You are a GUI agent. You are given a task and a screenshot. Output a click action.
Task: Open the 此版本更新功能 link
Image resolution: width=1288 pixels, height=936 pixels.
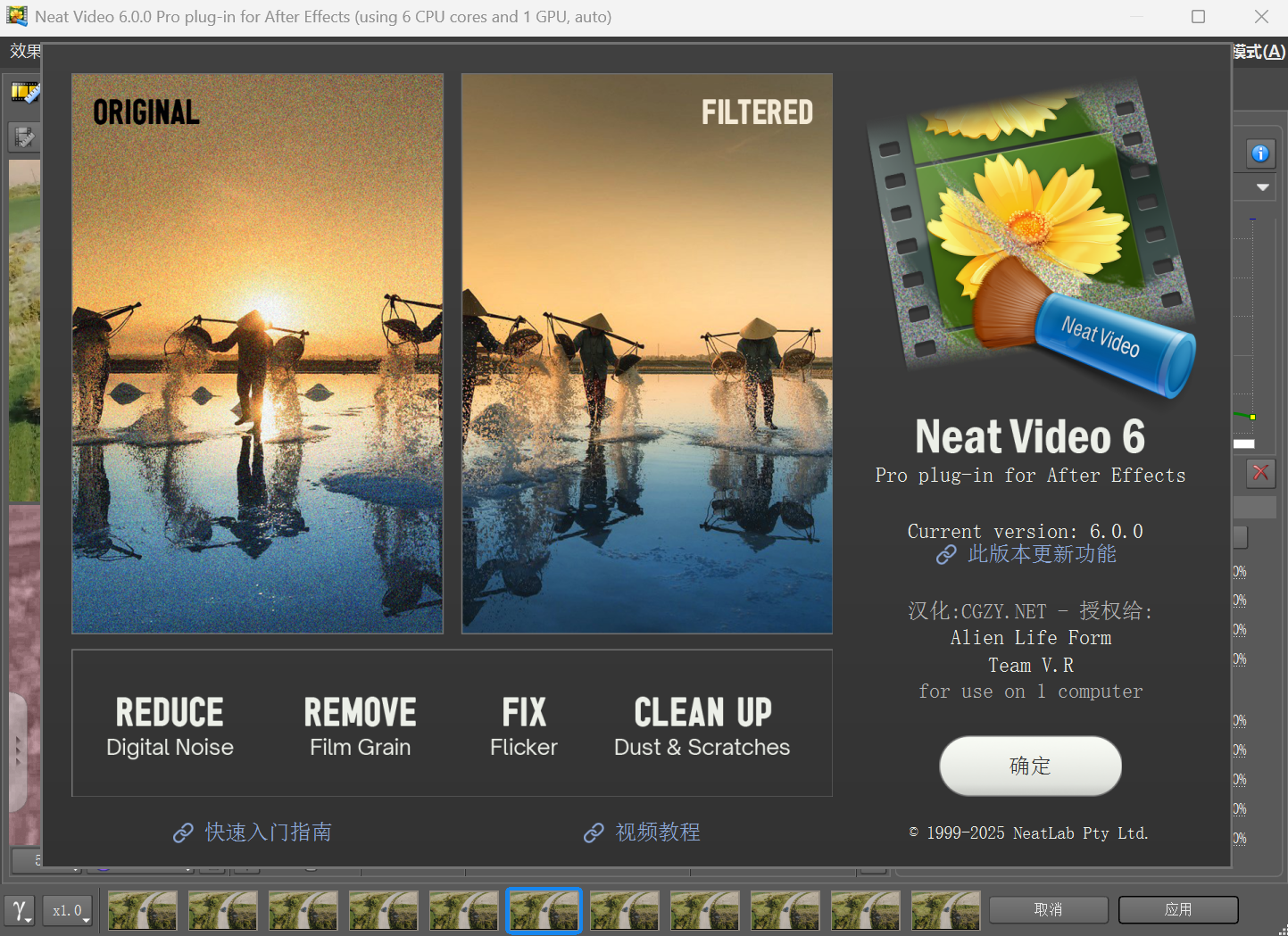(1026, 554)
